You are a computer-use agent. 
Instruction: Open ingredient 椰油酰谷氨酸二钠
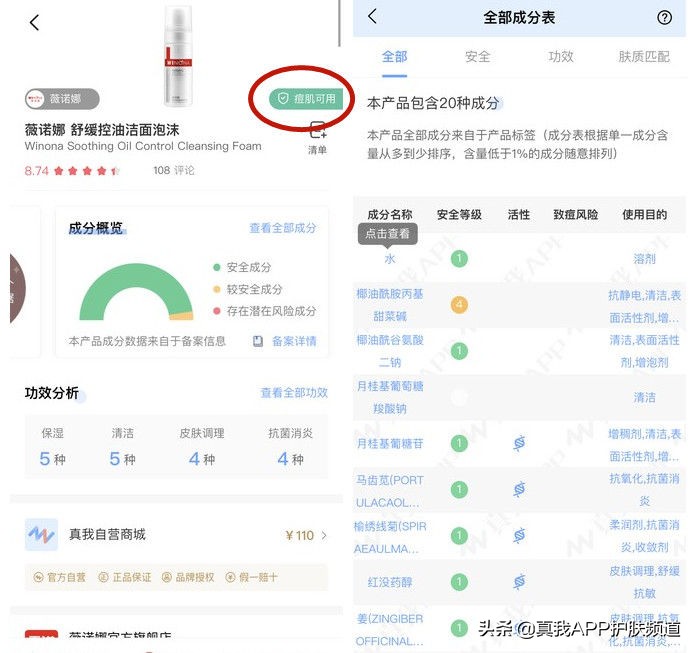pyautogui.click(x=390, y=351)
